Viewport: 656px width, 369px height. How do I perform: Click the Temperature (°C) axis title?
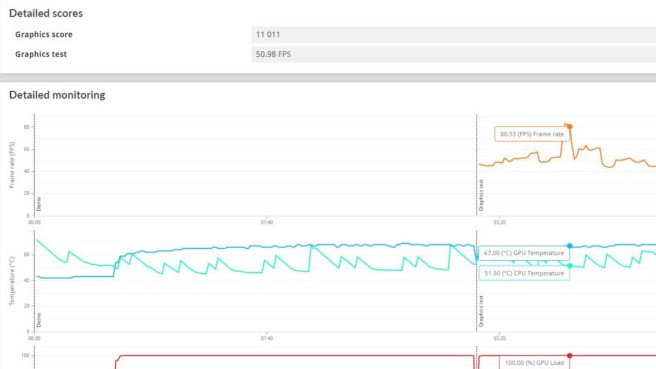(12, 281)
